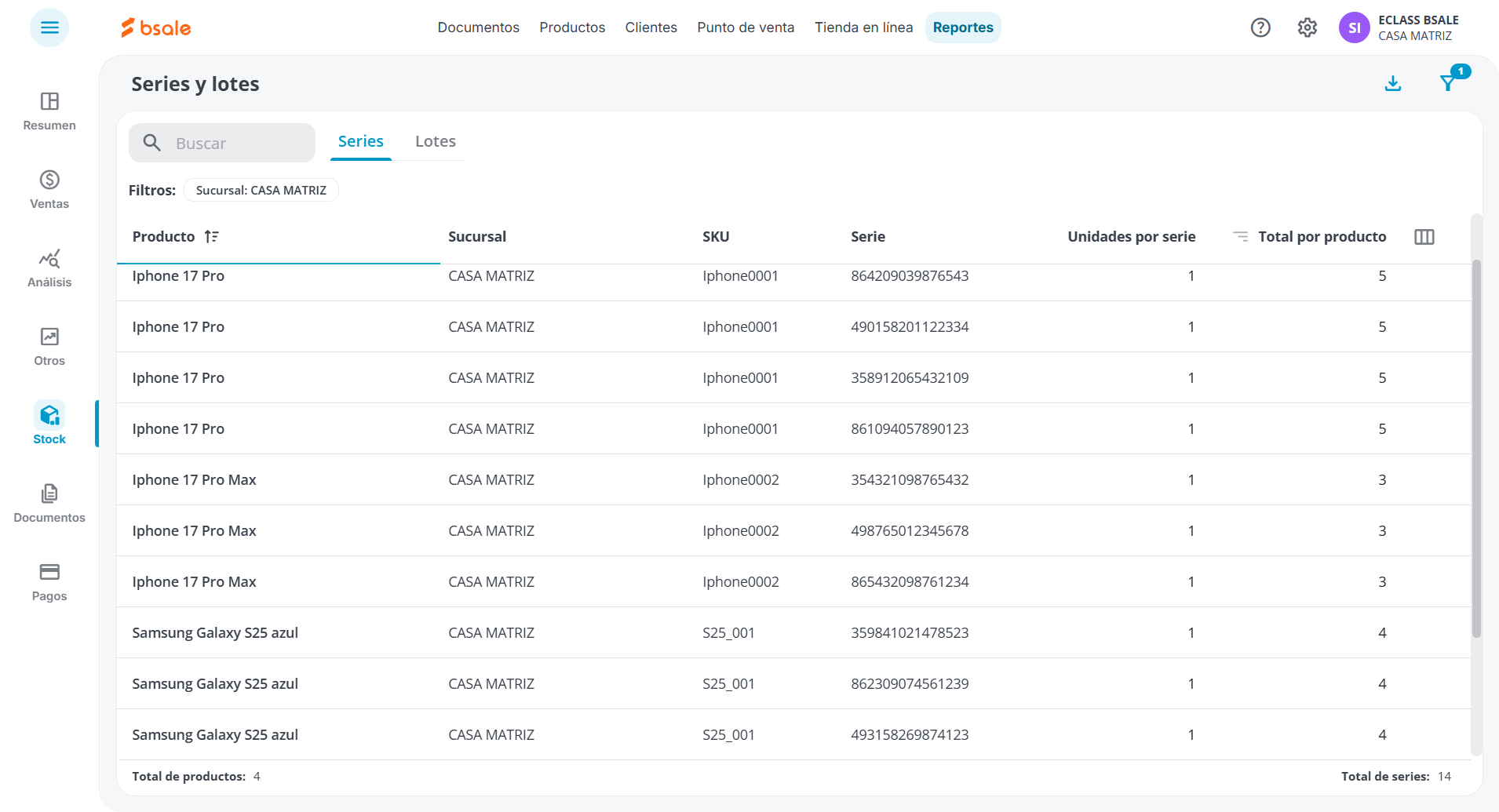Open the hamburger menu
This screenshot has width=1499, height=812.
[49, 27]
